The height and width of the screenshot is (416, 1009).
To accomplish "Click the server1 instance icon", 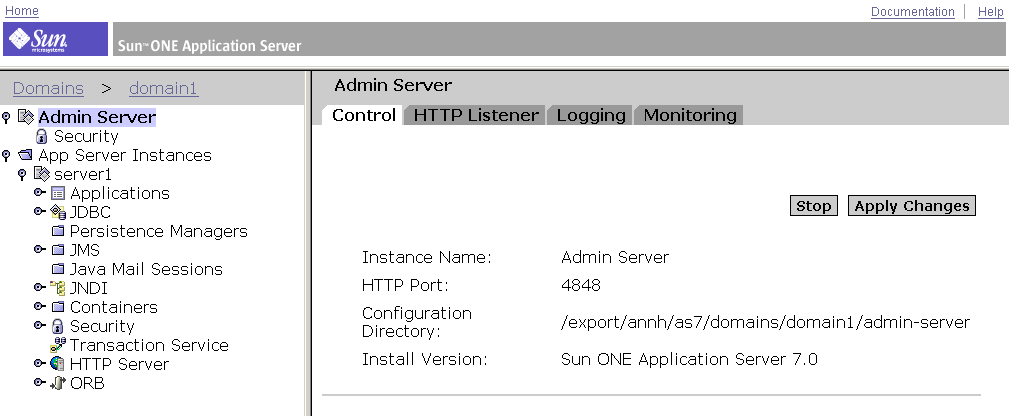I will coord(41,175).
